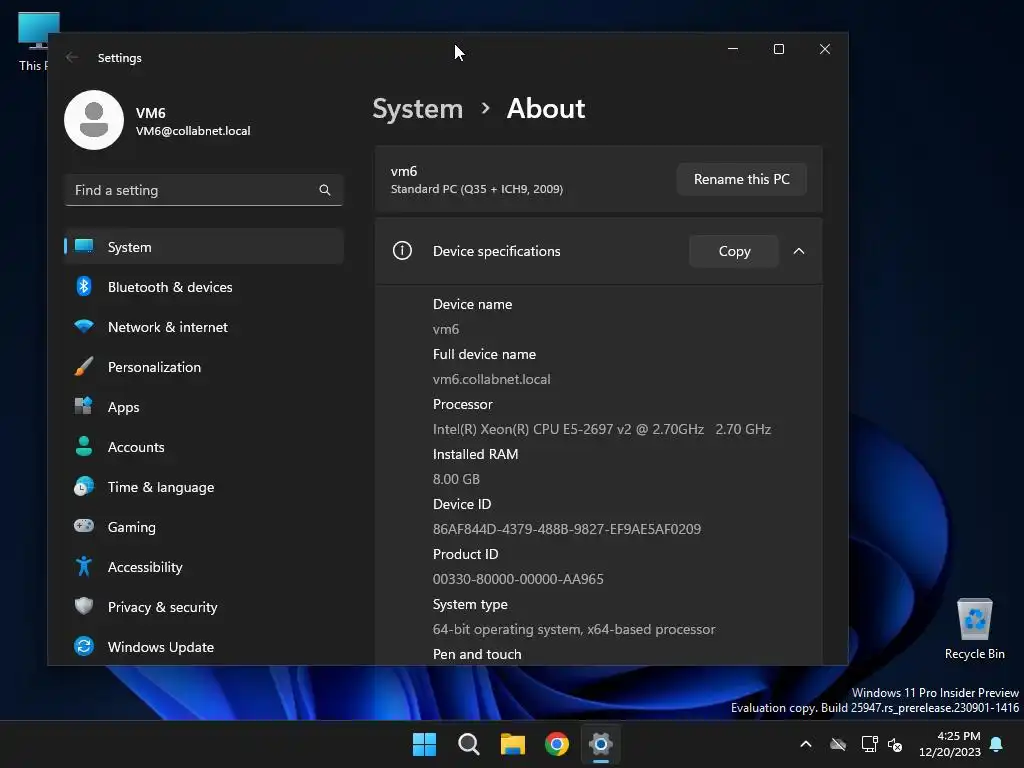
Task: Click the About page heading
Action: pos(546,108)
